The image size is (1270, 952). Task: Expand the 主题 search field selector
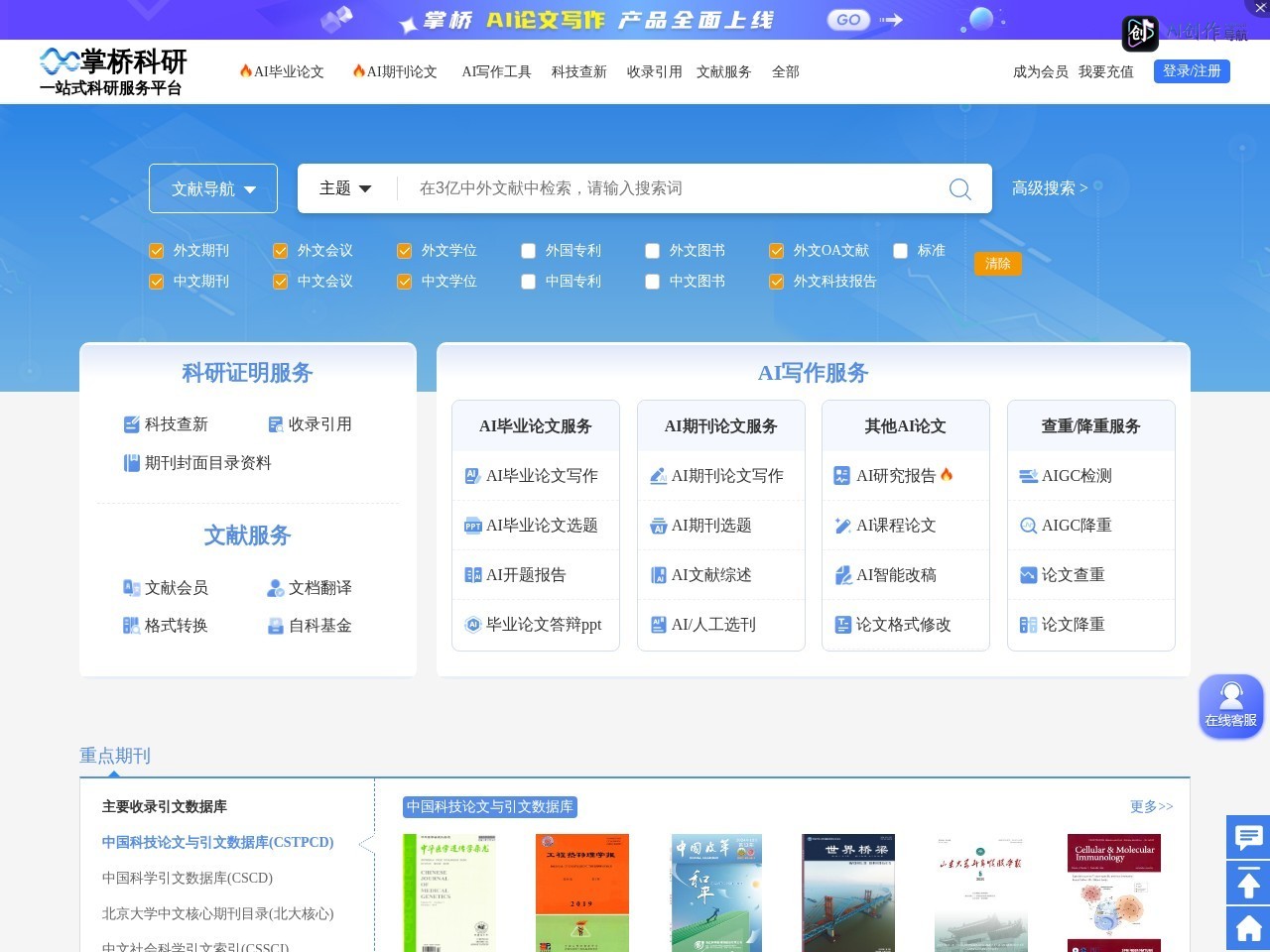pos(345,188)
